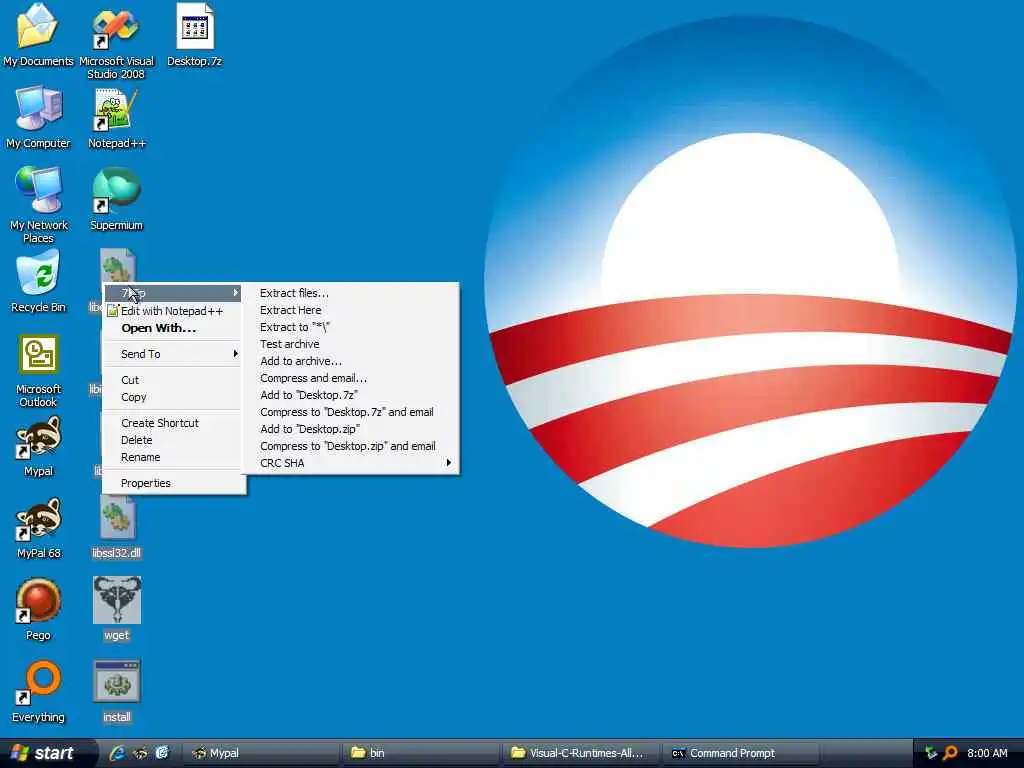
Task: Select the MyPal 68 shortcut
Action: 38,529
